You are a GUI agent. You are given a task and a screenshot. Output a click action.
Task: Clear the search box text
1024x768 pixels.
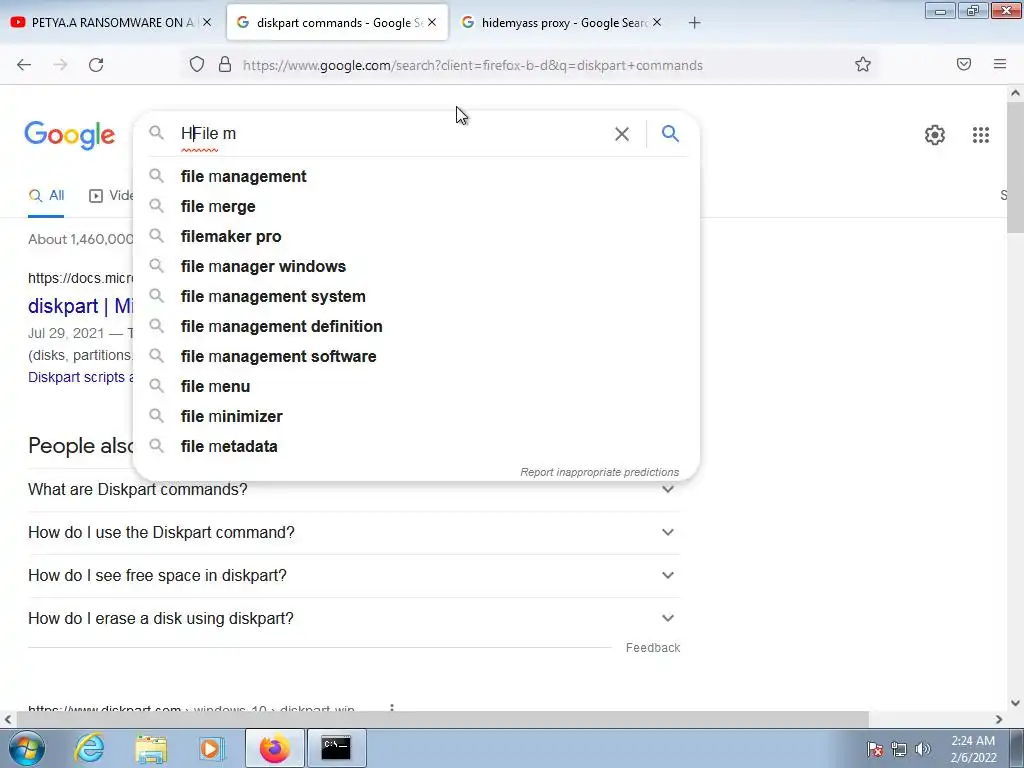[x=622, y=134]
